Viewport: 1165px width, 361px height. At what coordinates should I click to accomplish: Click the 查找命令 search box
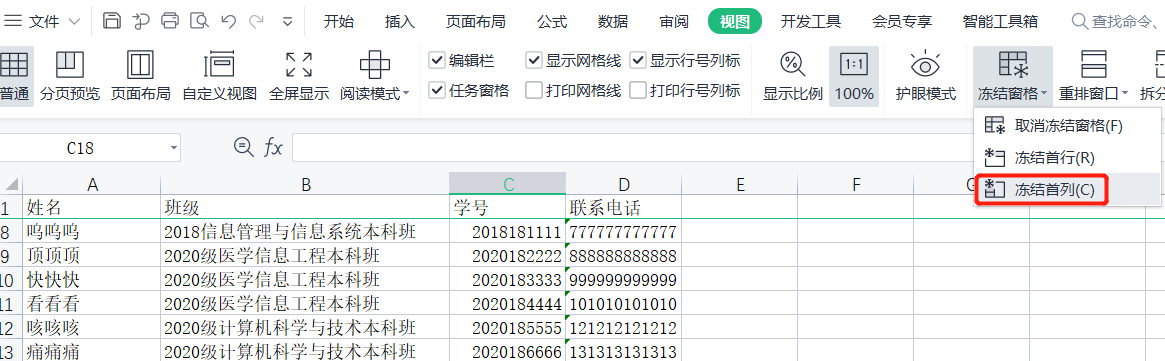pyautogui.click(x=1117, y=22)
